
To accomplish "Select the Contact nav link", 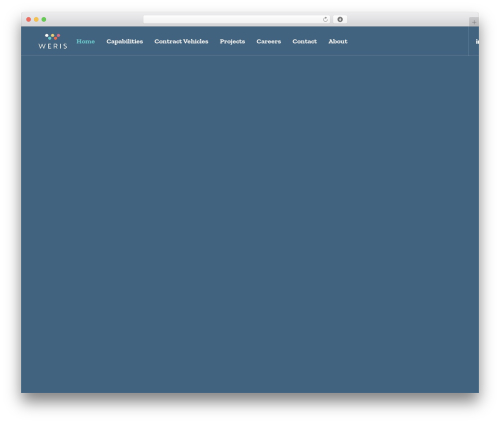I will pos(305,41).
